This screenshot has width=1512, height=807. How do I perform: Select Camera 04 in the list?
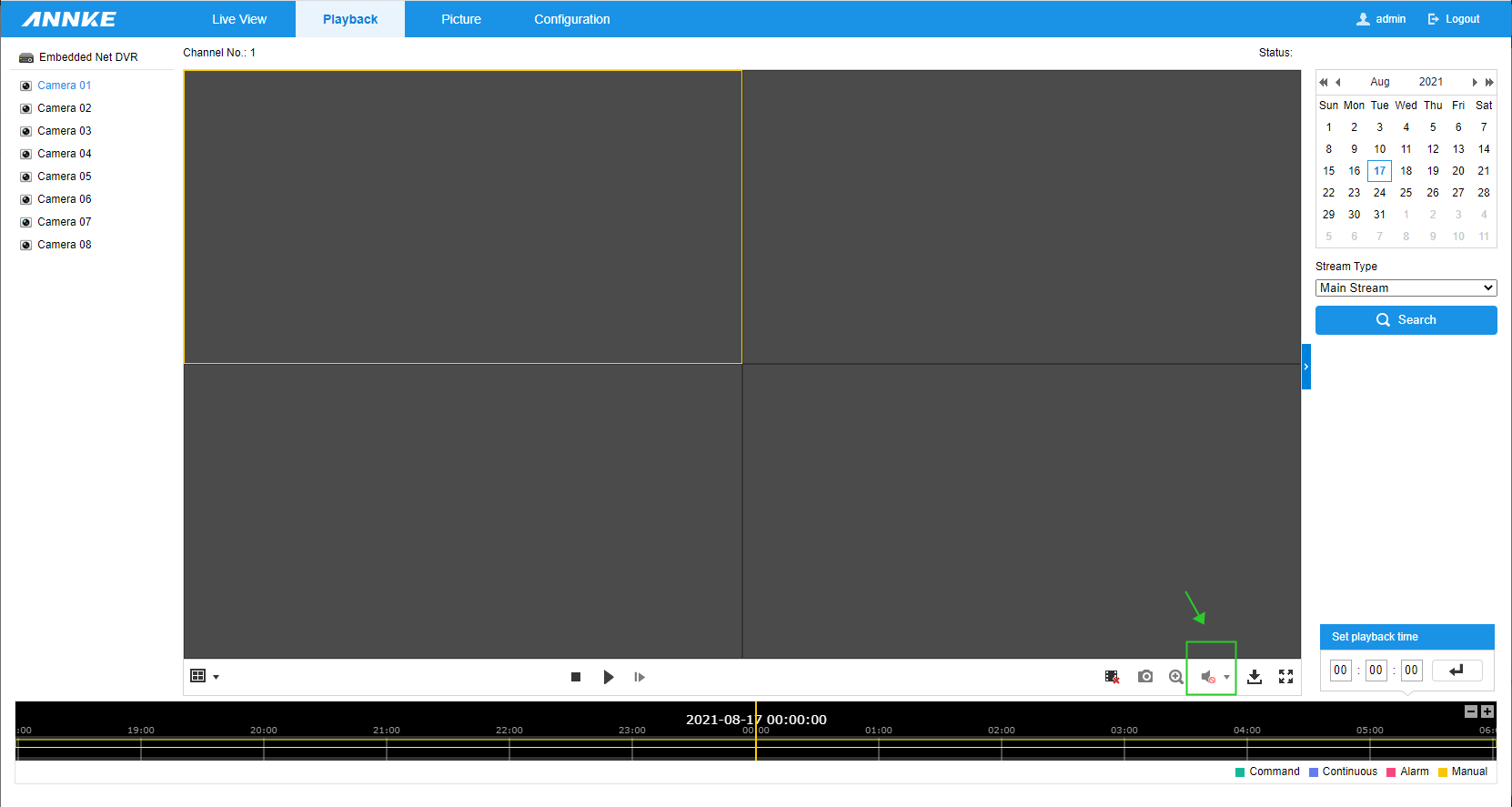(65, 154)
